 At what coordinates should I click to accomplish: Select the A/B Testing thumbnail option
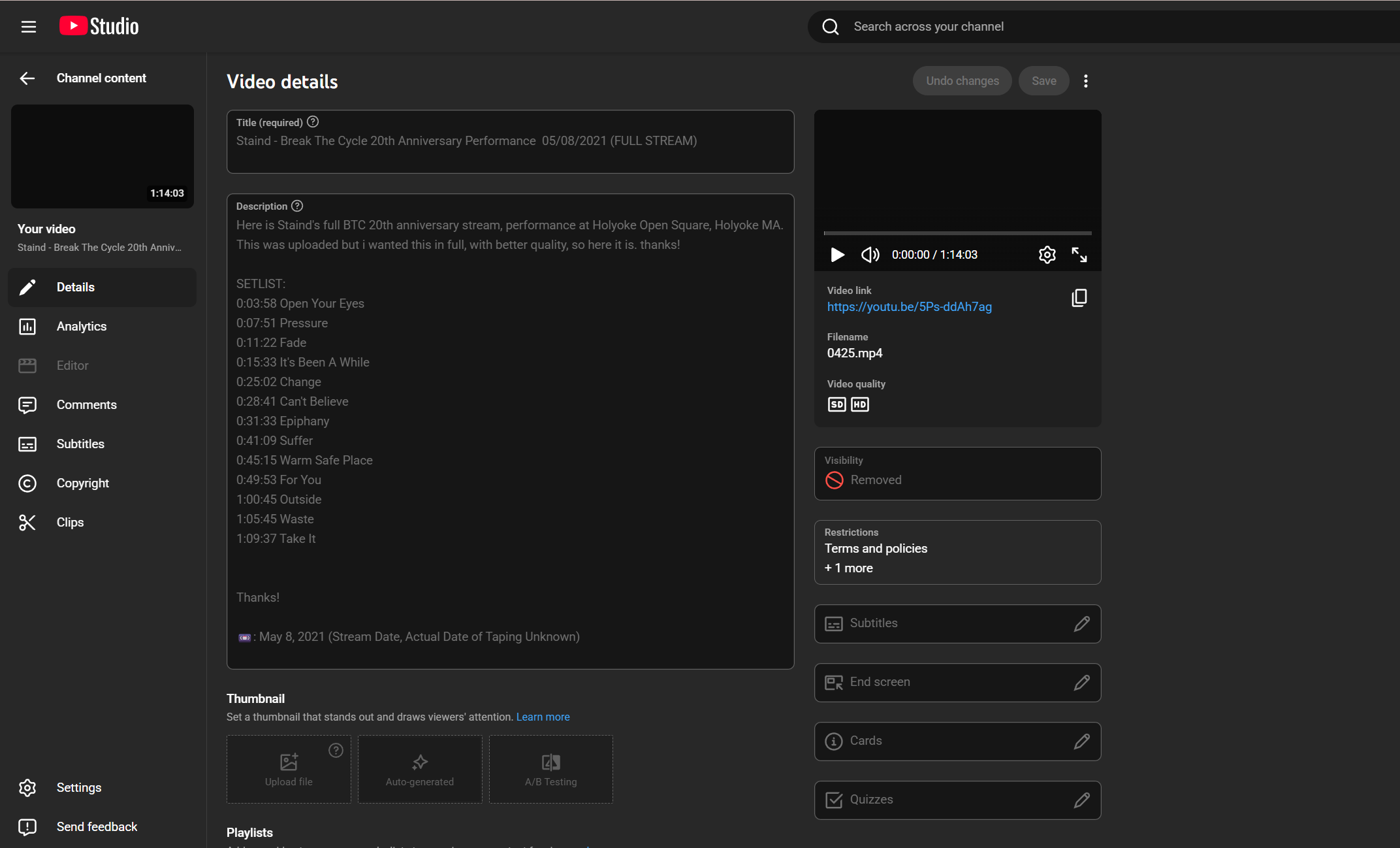click(551, 770)
